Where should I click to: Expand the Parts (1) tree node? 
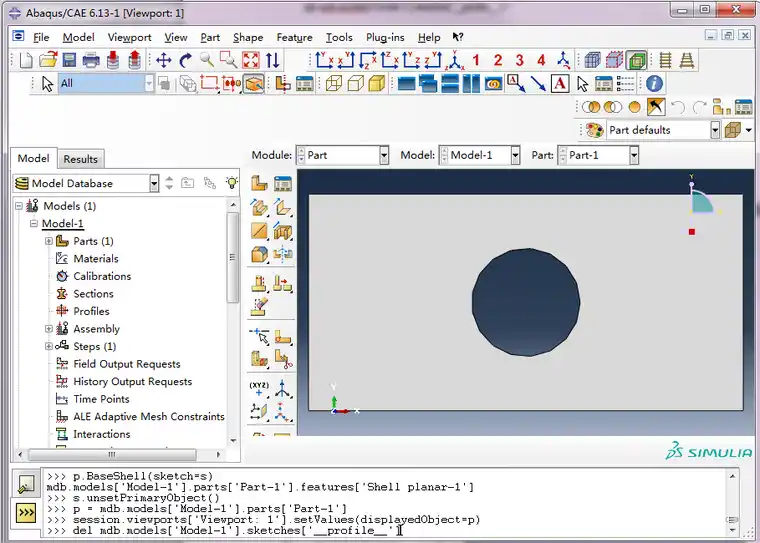click(x=48, y=241)
